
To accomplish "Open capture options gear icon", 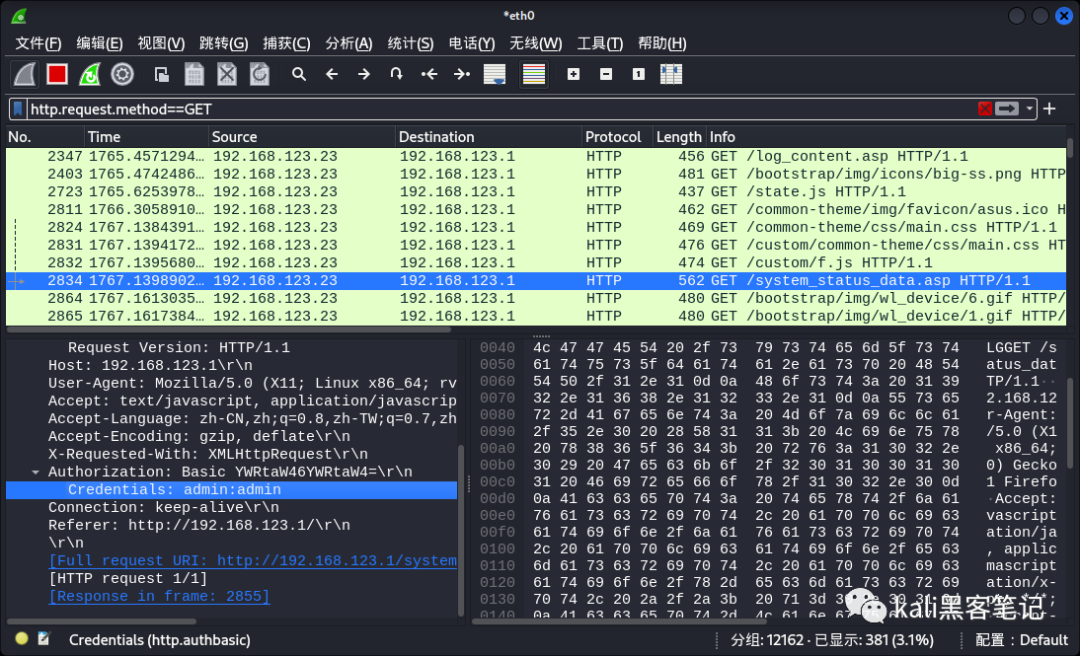I will pyautogui.click(x=122, y=74).
